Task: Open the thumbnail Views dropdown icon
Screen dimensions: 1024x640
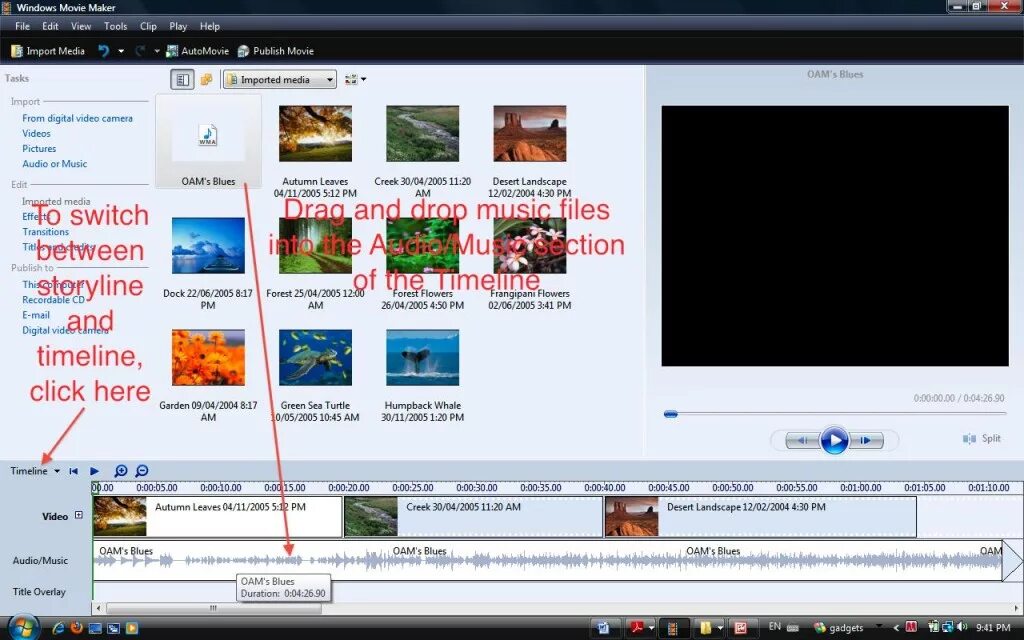Action: 355,80
